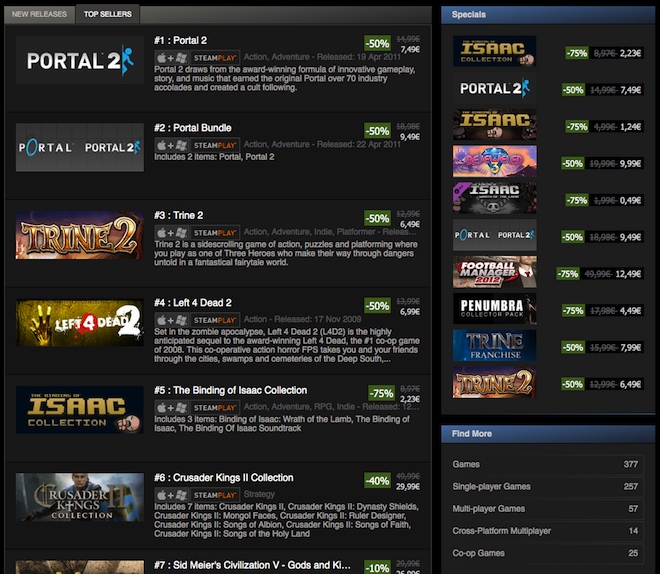Click the -50% discount badge for Left 4 Dead 2
The width and height of the screenshot is (660, 574).
tap(377, 306)
